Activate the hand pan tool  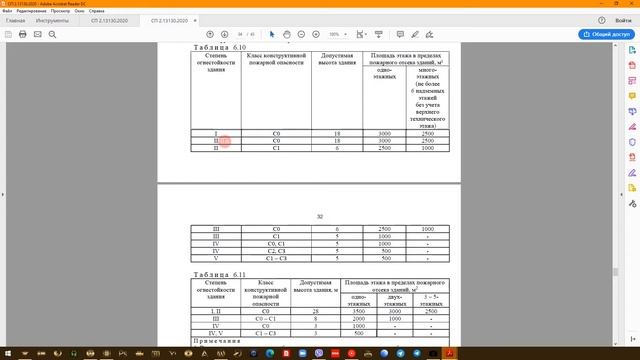tap(287, 34)
